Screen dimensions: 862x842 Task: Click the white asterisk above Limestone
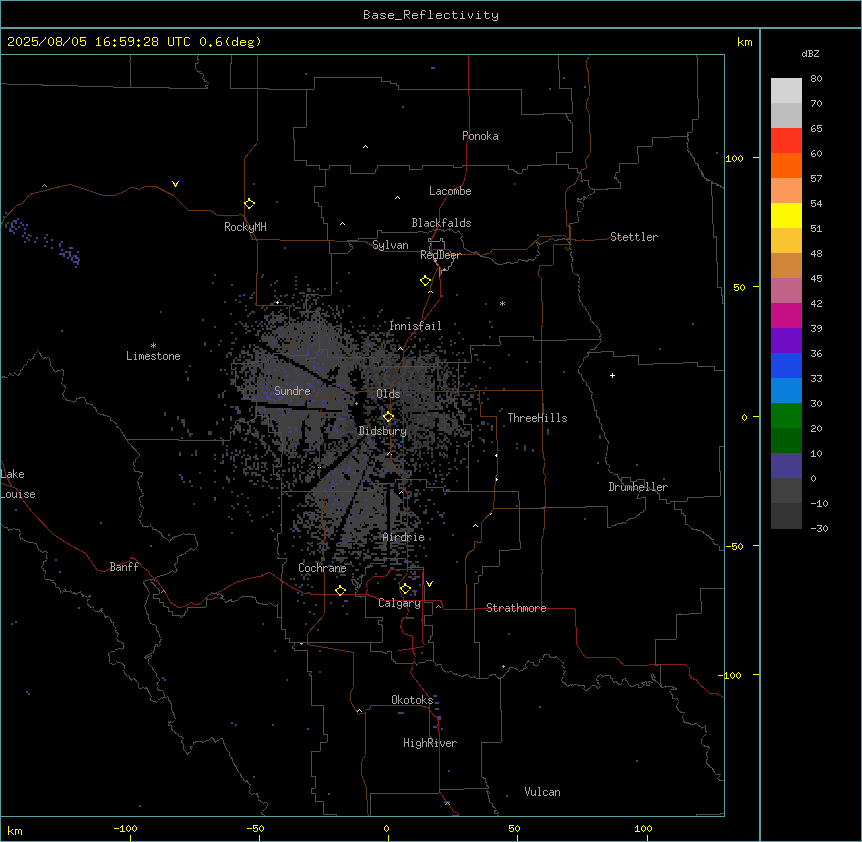click(x=153, y=345)
